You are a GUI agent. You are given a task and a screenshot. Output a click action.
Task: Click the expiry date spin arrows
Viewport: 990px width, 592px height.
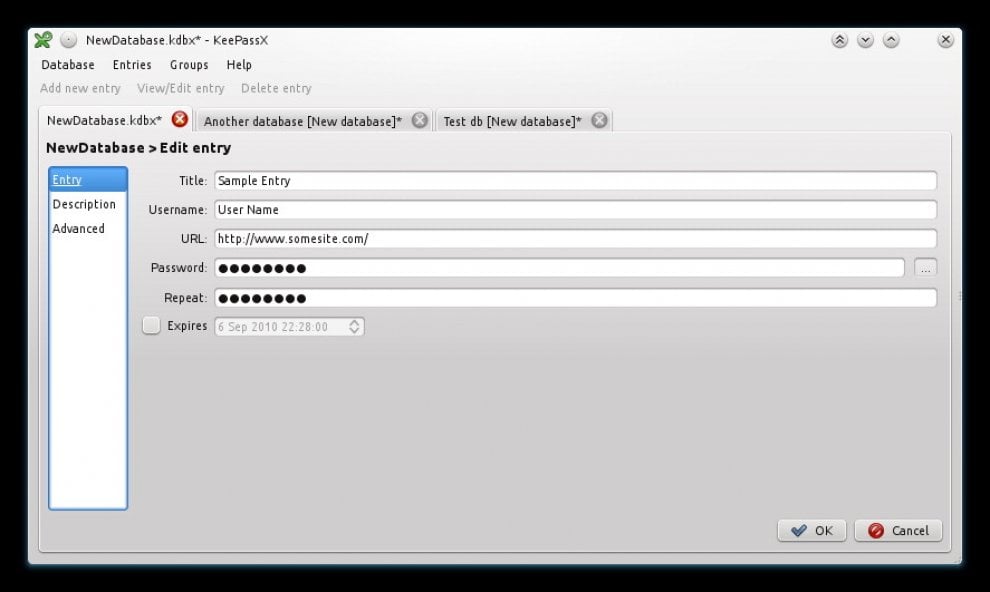[x=354, y=326]
